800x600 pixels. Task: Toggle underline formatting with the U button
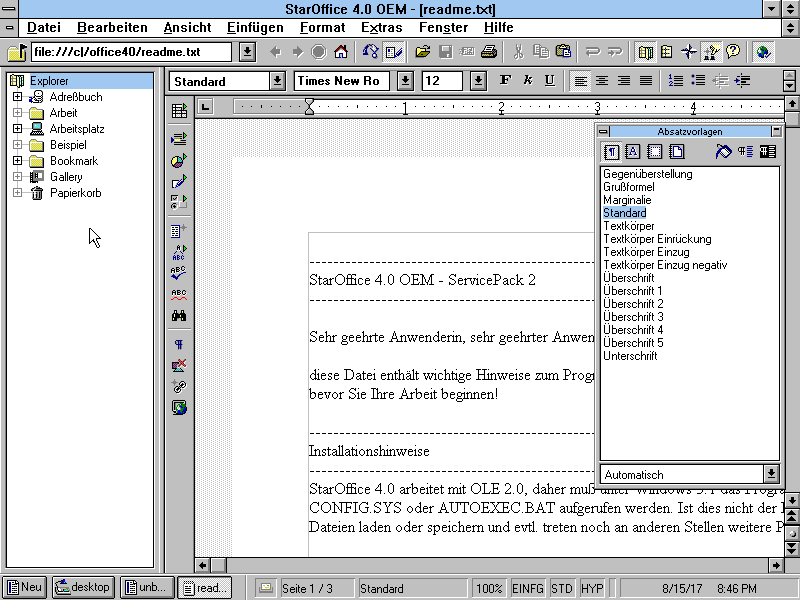tap(549, 81)
